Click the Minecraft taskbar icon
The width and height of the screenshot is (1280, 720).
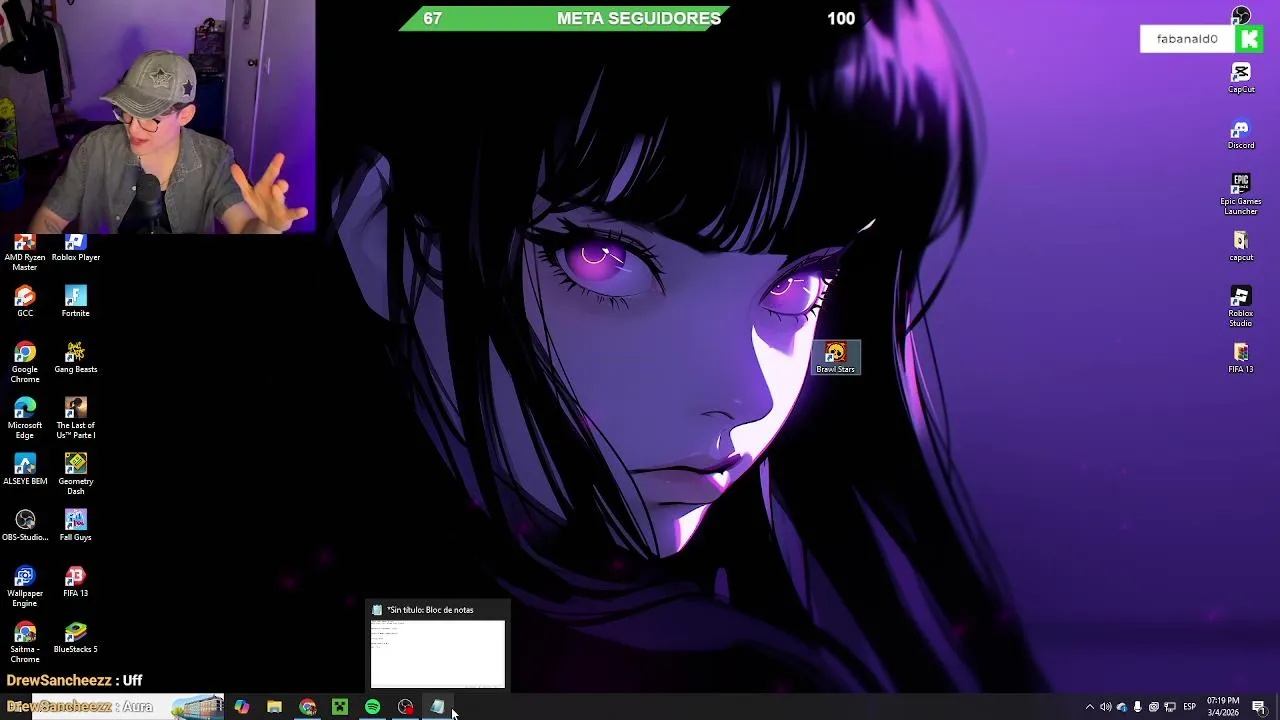(x=340, y=707)
